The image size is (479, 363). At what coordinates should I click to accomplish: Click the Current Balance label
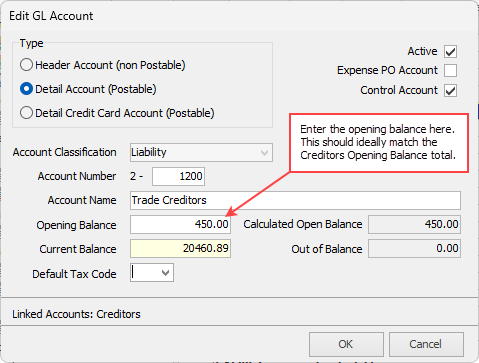pyautogui.click(x=78, y=249)
